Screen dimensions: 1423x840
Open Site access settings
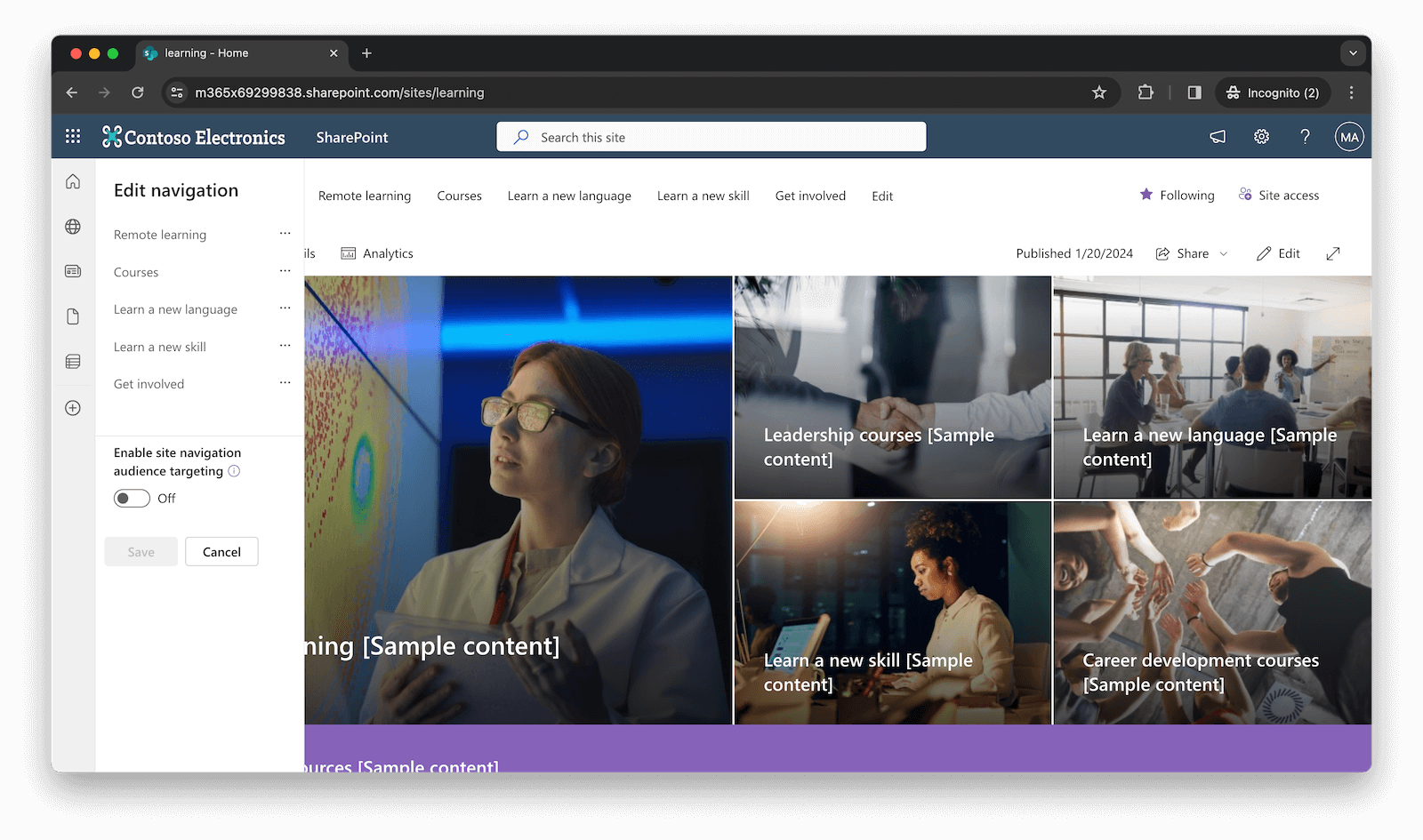point(1278,195)
